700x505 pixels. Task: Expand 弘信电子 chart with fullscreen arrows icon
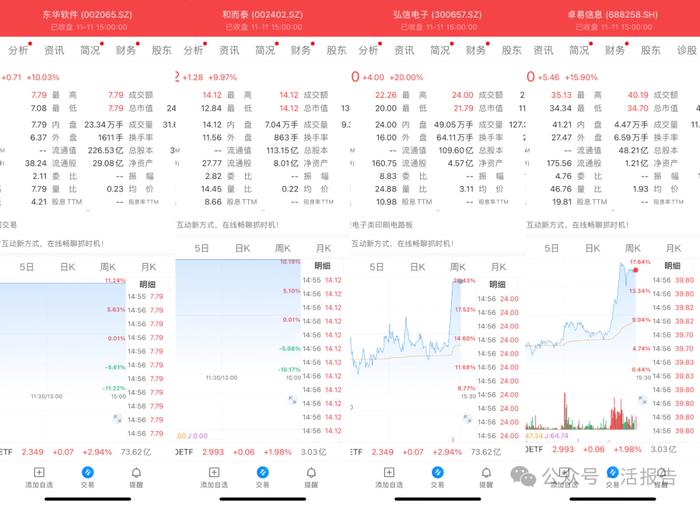tap(467, 418)
